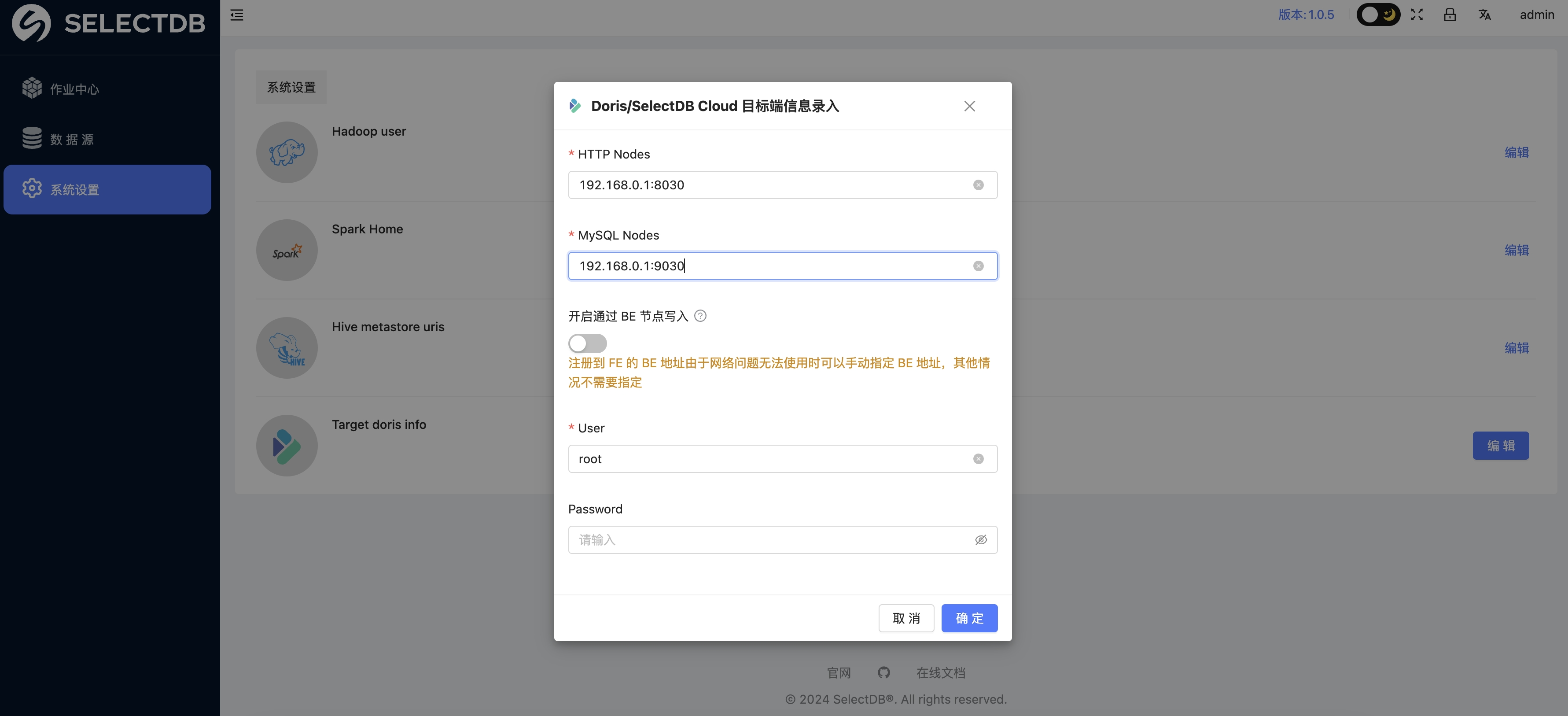
Task: Open the 在线文档 footer link
Action: coord(940,673)
